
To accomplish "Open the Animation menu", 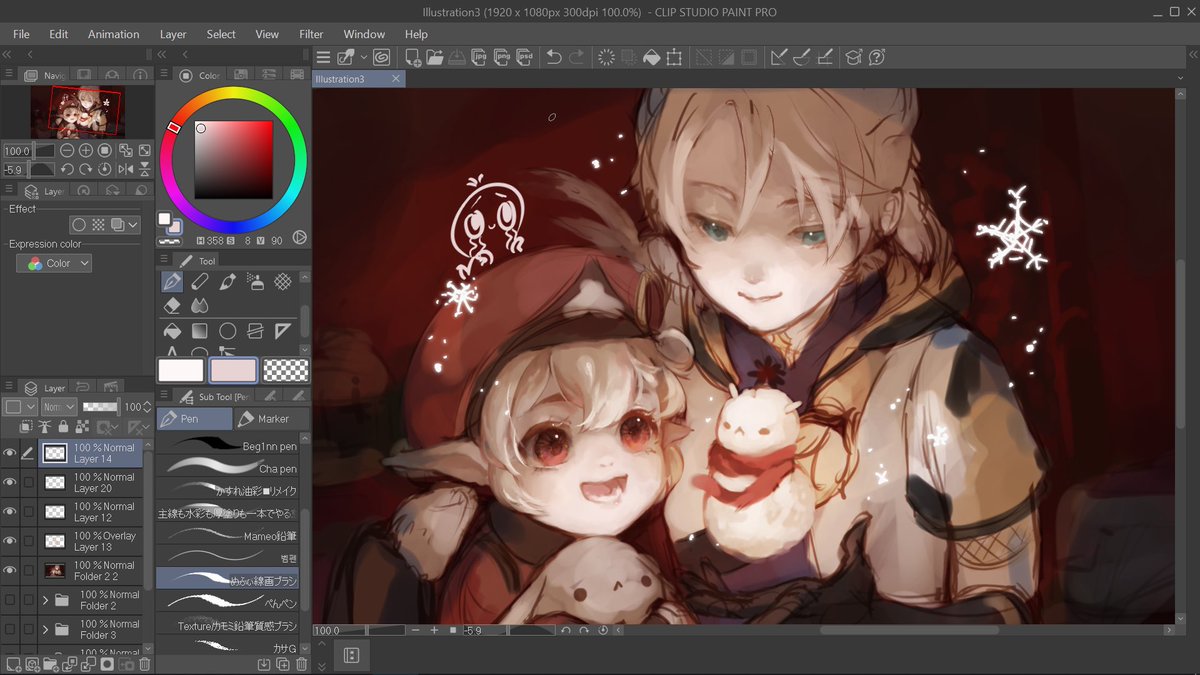I will [113, 33].
